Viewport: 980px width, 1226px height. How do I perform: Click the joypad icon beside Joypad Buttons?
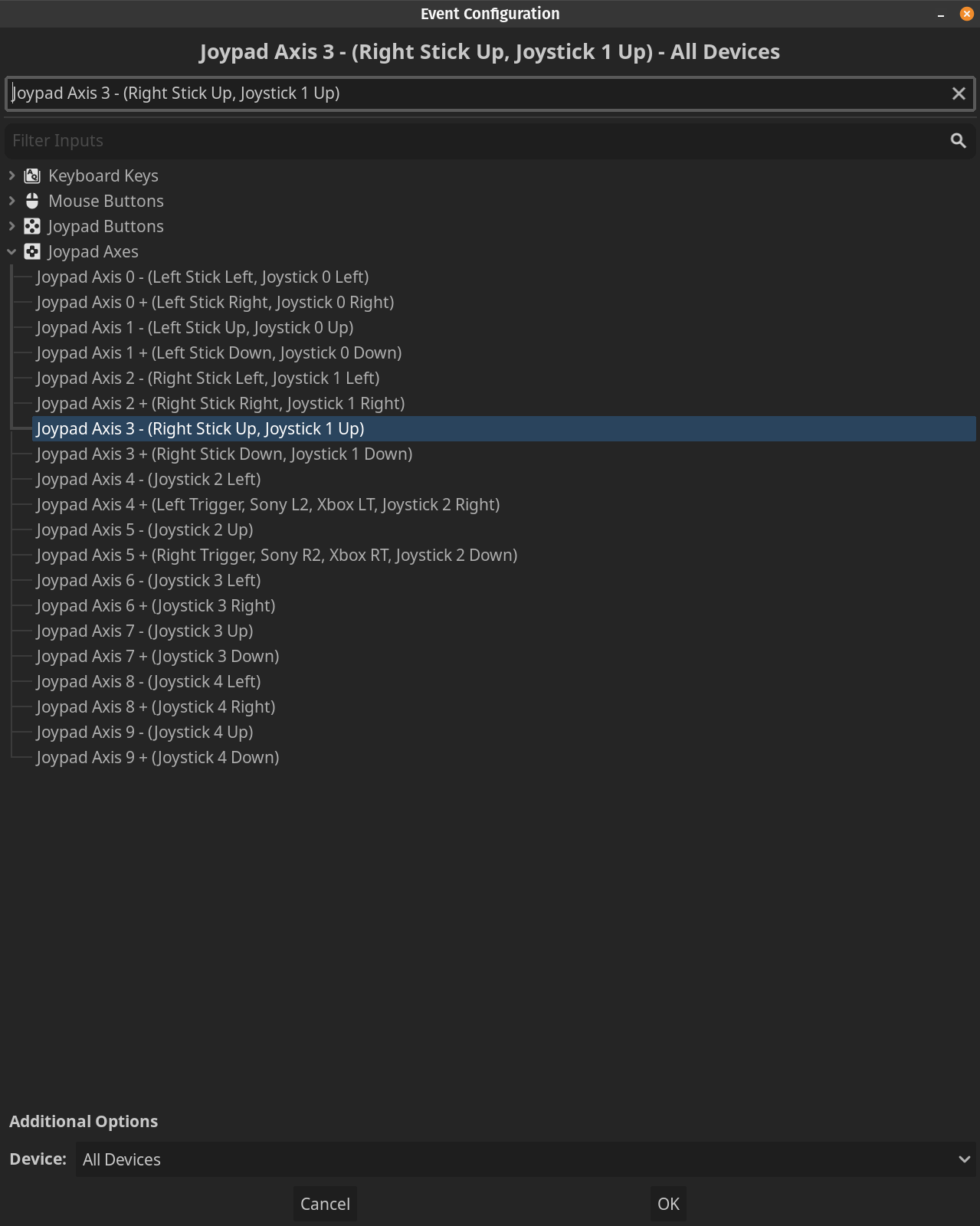(x=32, y=226)
